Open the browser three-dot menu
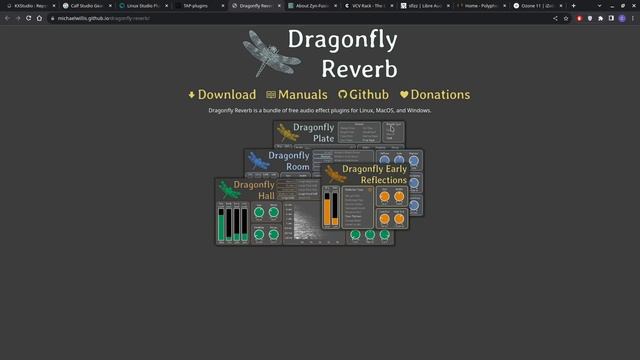 [633, 18]
